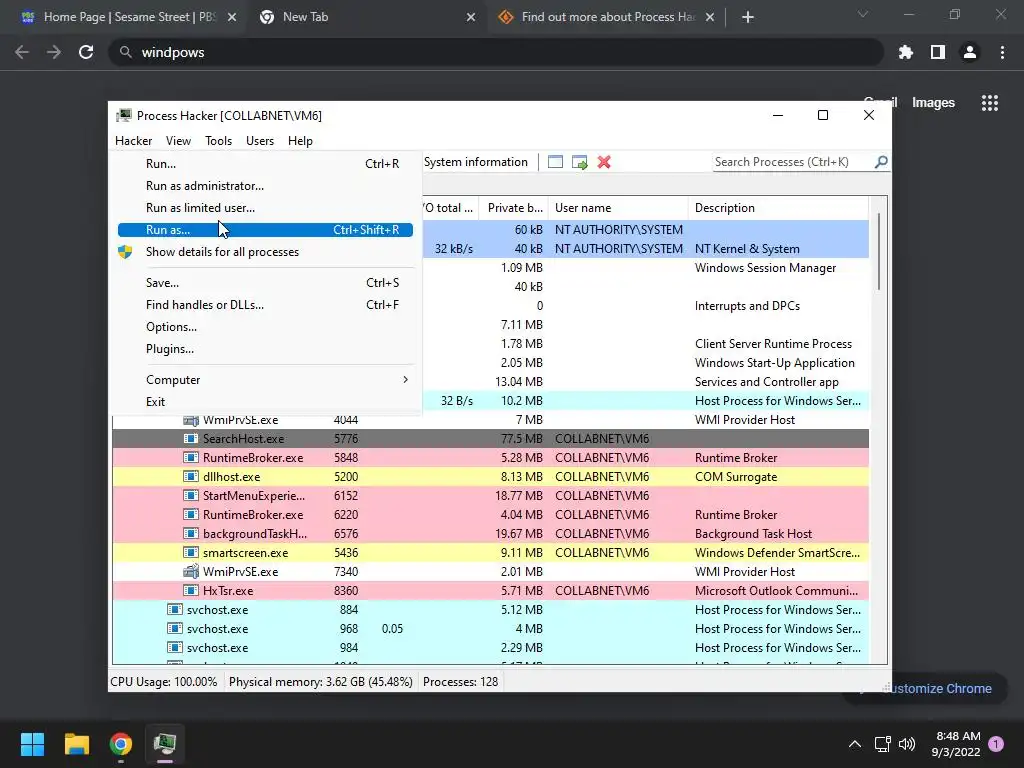
Task: Select the highlighted Run as... entry
Action: pos(265,230)
